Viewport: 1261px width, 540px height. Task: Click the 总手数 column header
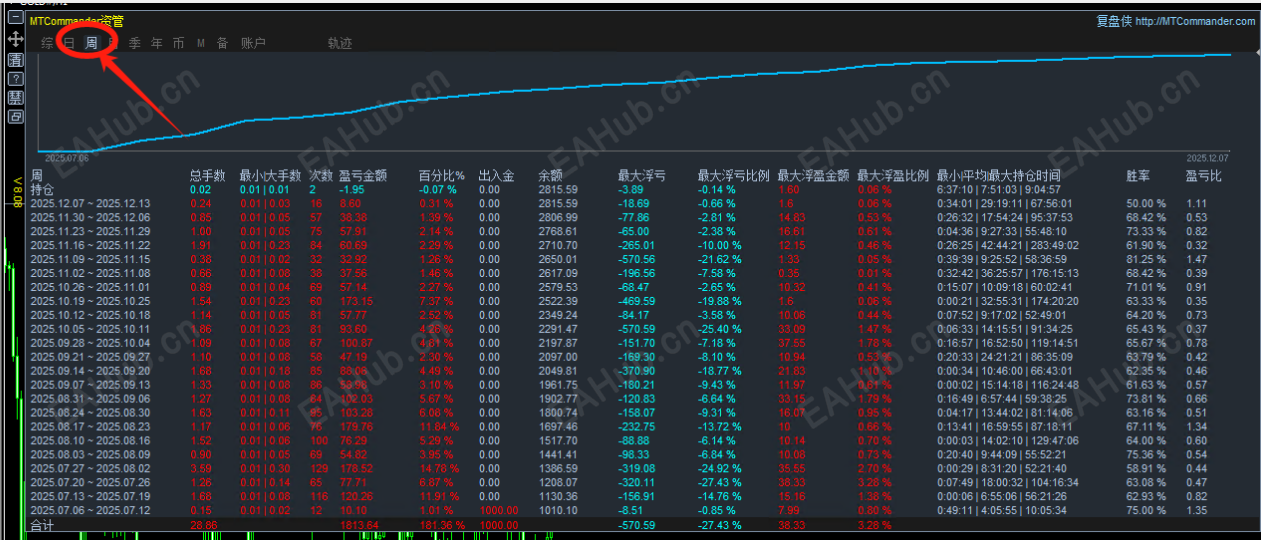pyautogui.click(x=207, y=176)
